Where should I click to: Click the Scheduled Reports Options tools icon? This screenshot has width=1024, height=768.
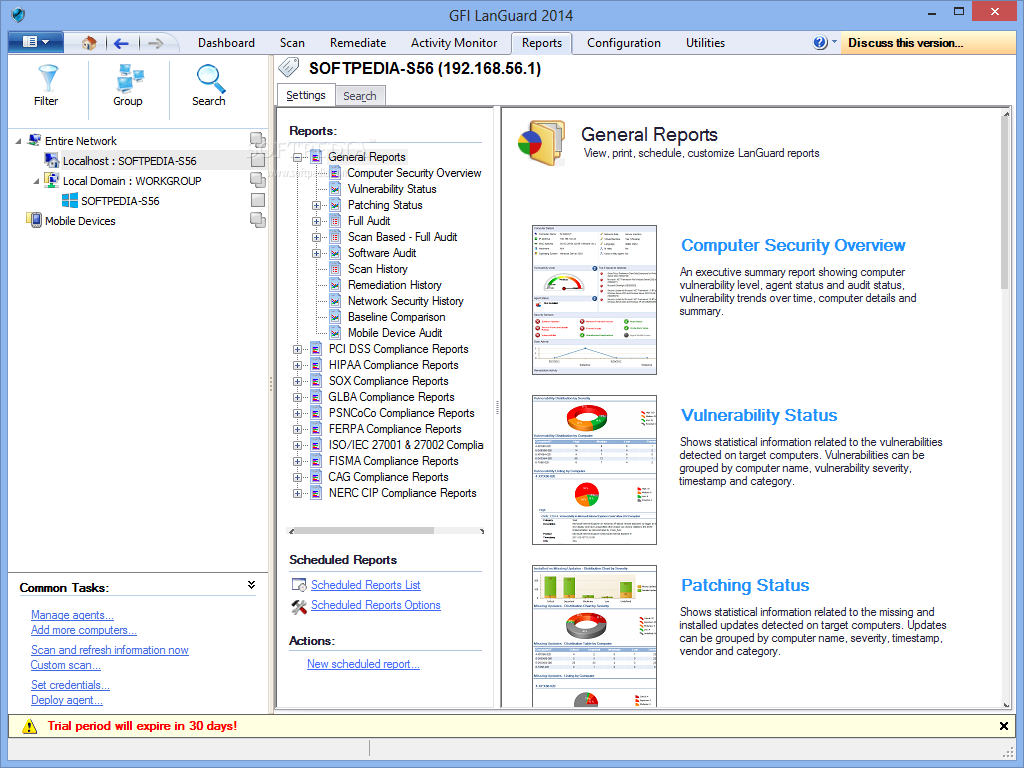tap(299, 606)
